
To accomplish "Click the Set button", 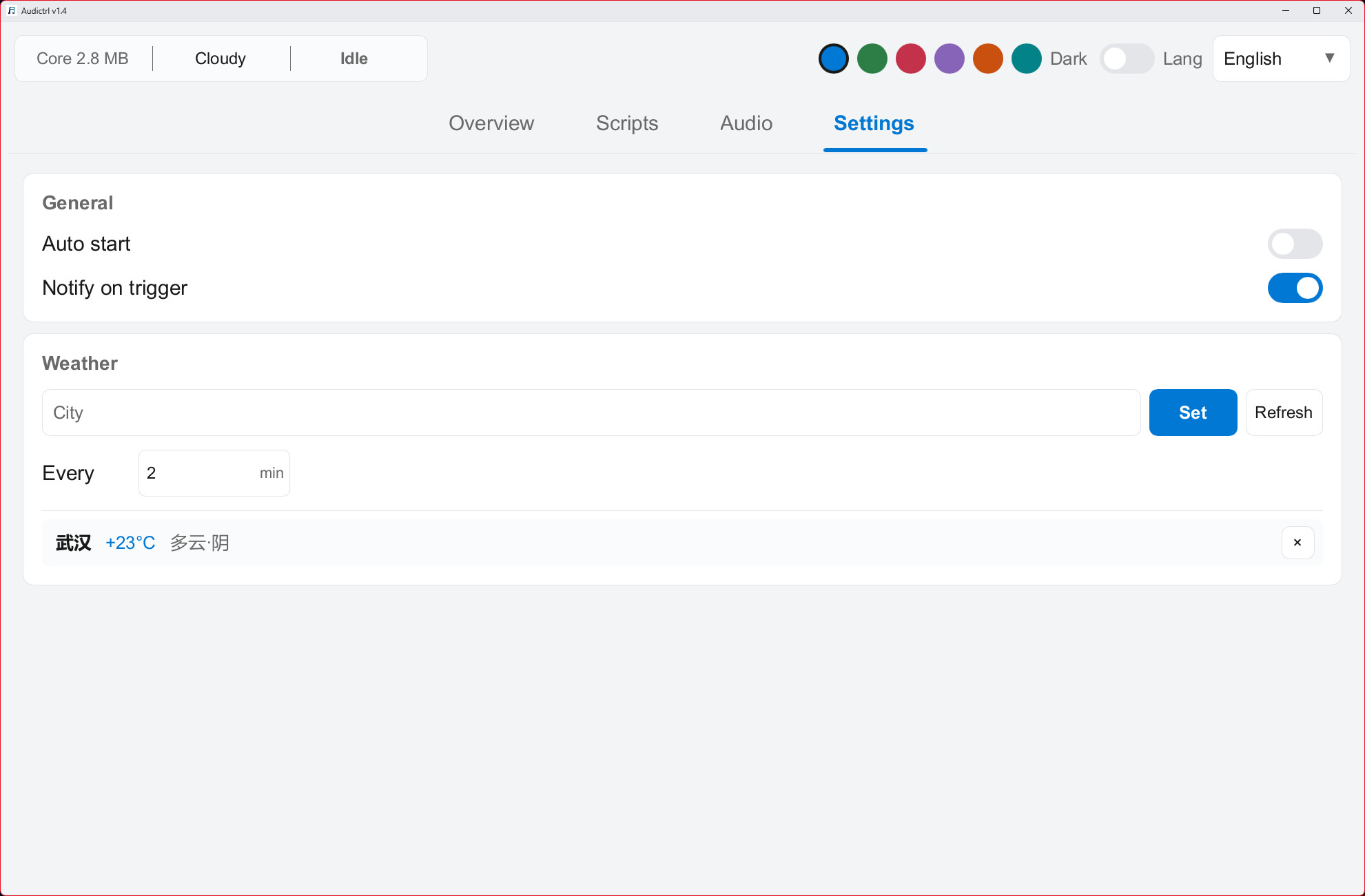I will tap(1193, 413).
